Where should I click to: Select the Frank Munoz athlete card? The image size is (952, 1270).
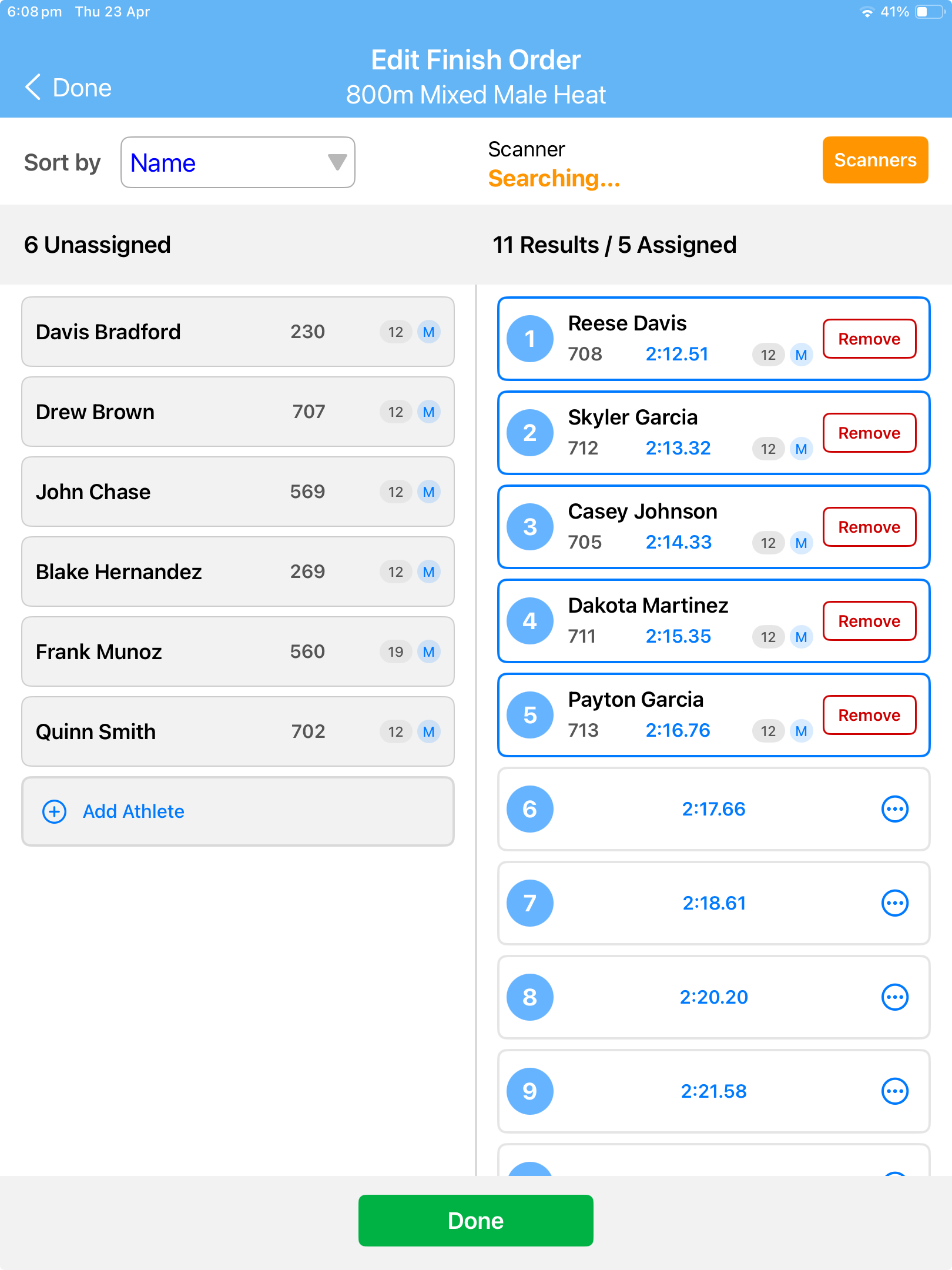(237, 651)
